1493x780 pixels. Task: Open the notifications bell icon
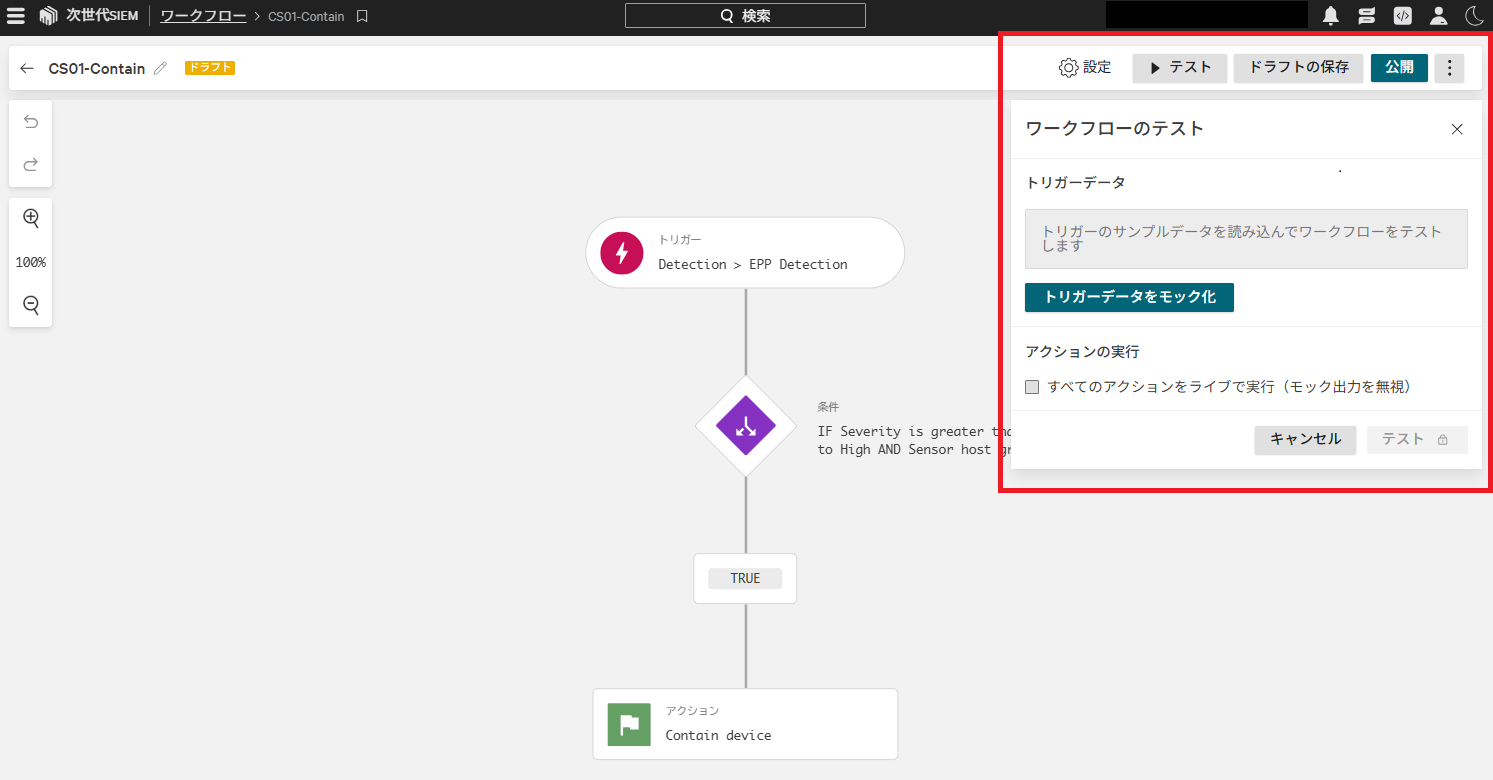1330,15
